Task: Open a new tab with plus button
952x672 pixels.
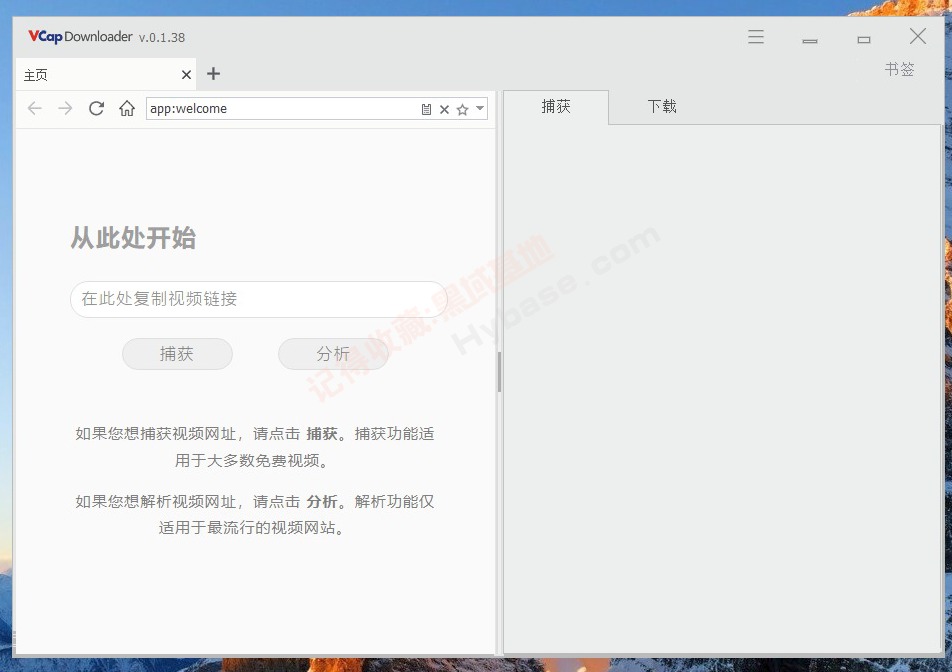Action: coord(213,74)
